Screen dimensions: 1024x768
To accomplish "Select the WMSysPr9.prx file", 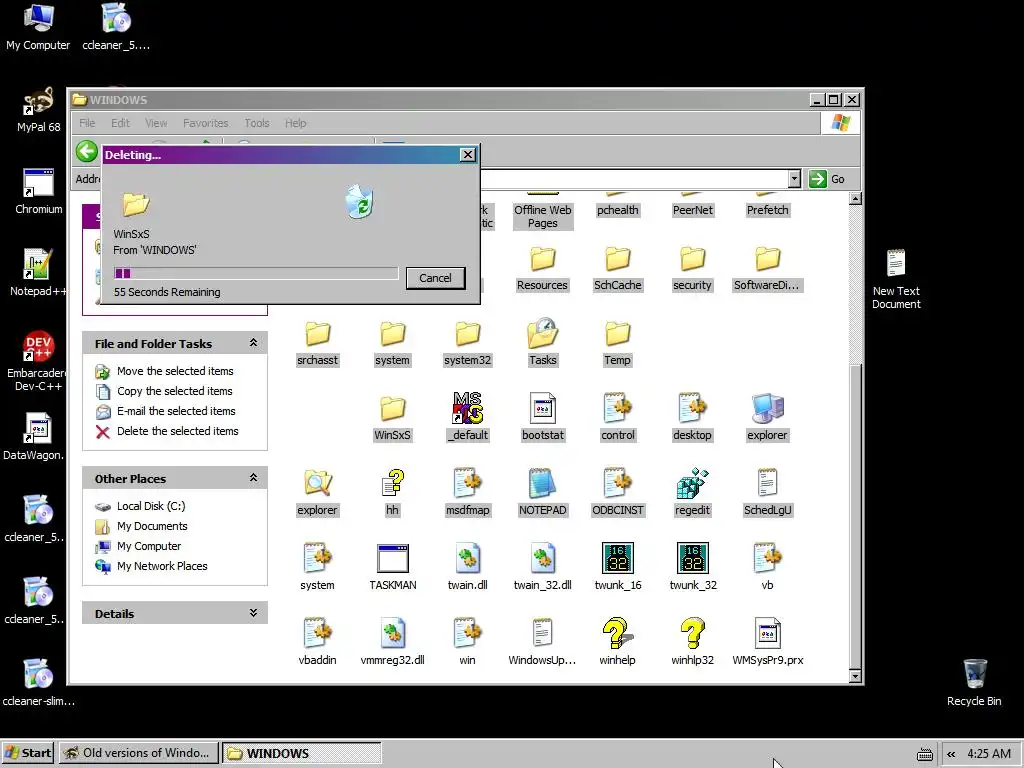I will coord(767,643).
